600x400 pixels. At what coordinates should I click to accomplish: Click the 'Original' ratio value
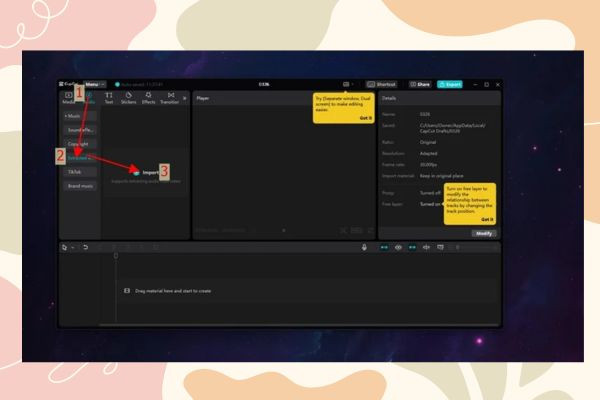428,142
